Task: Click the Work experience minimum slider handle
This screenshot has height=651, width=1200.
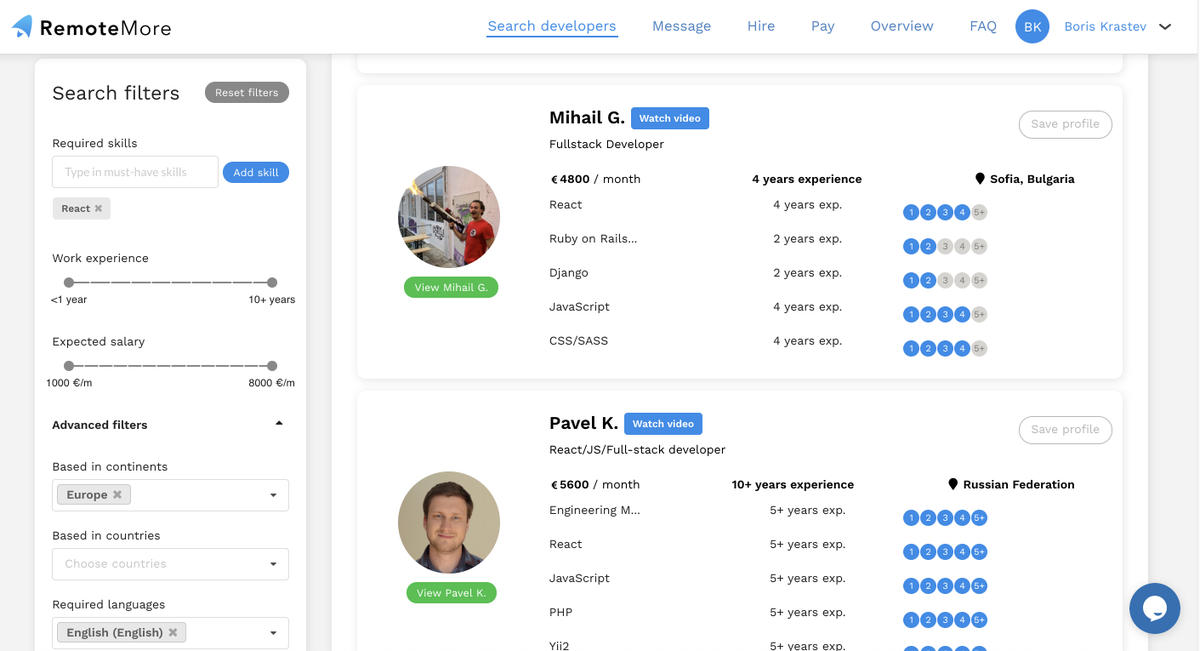Action: [x=69, y=282]
